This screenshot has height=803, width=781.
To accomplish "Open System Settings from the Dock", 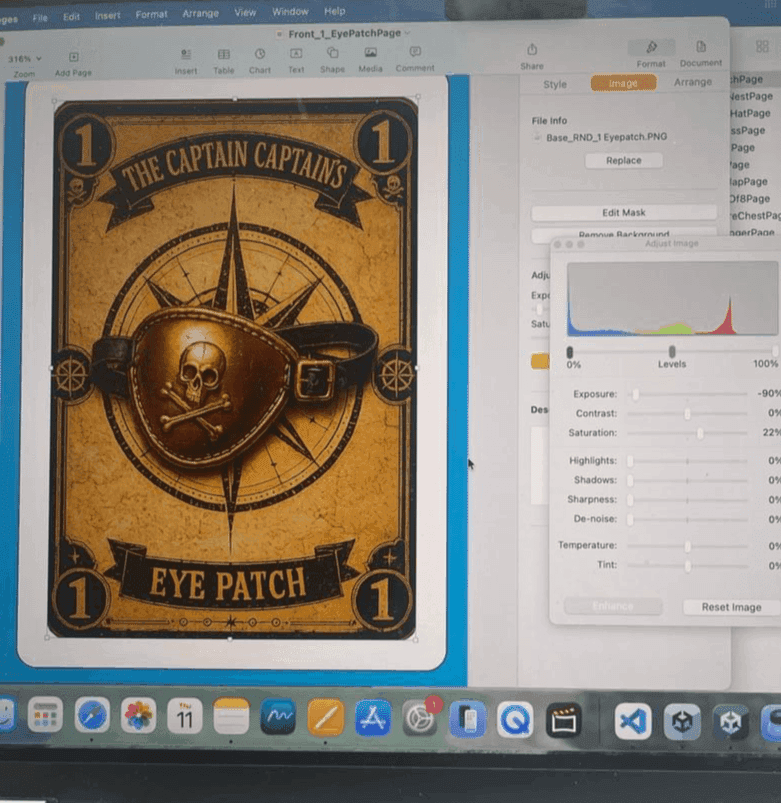I will coord(419,719).
